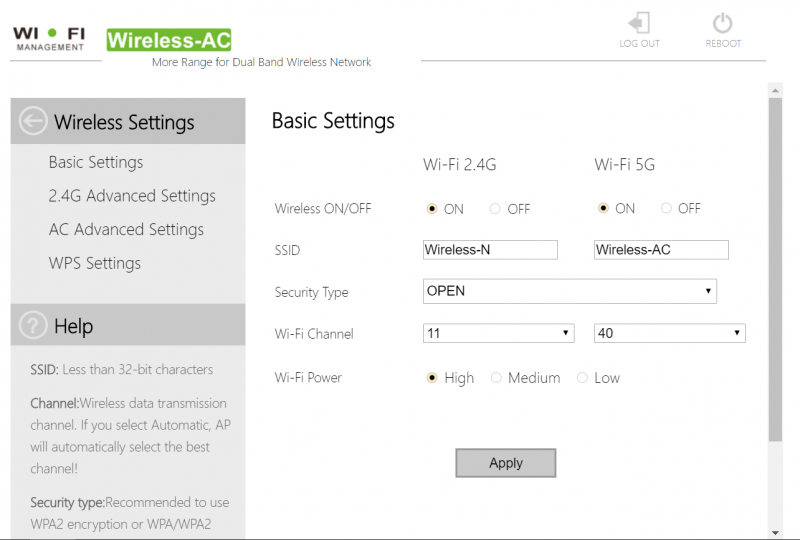Screen dimensions: 800x540
Task: Click the Wireless ON/OFF field label
Action: point(323,209)
